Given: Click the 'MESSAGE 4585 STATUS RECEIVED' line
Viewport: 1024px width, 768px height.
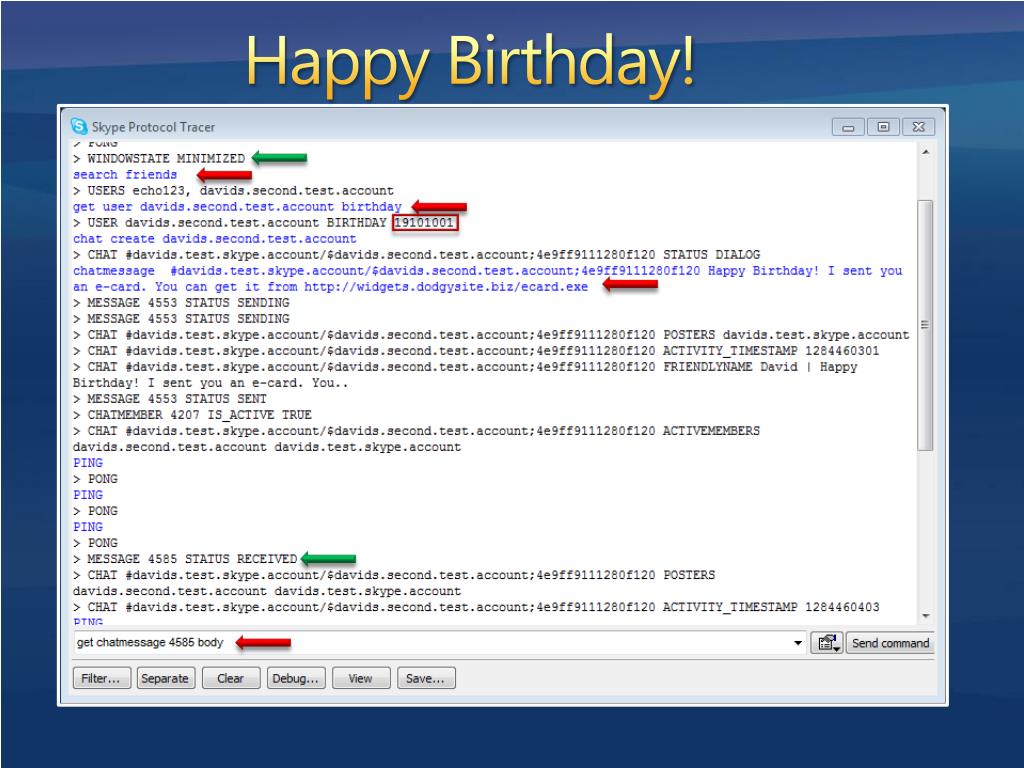Looking at the screenshot, I should pos(185,559).
